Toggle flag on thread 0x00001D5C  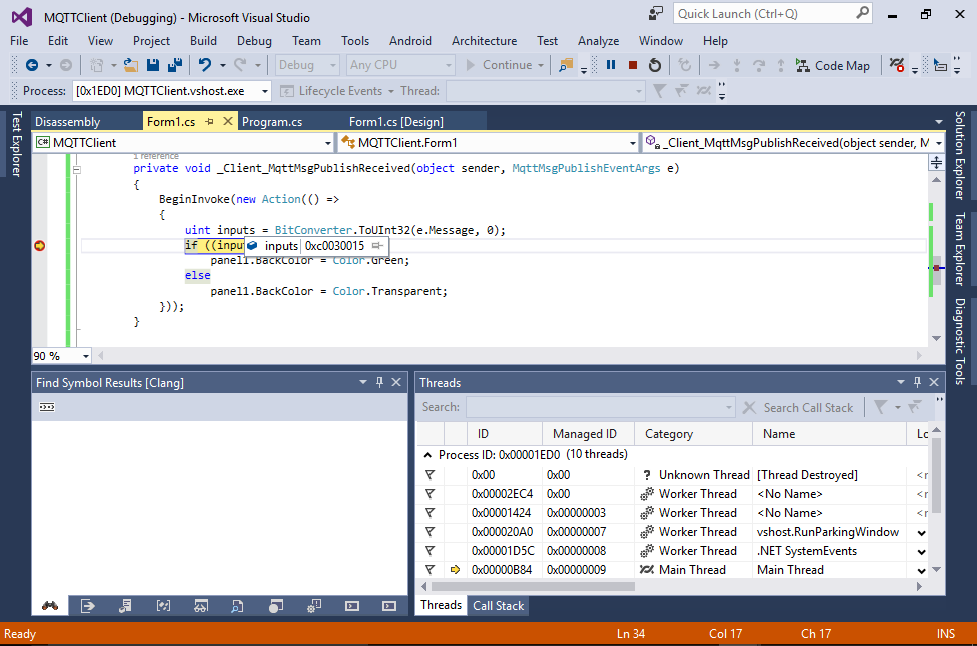(430, 551)
